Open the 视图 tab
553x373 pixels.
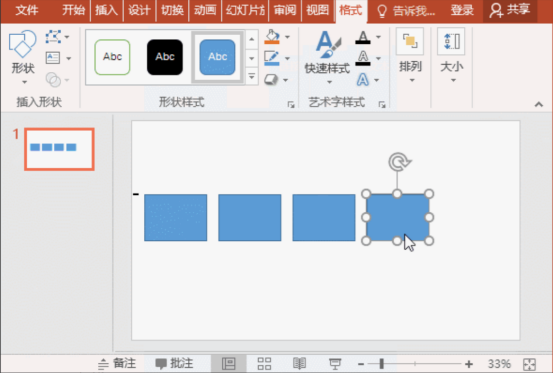pyautogui.click(x=317, y=10)
